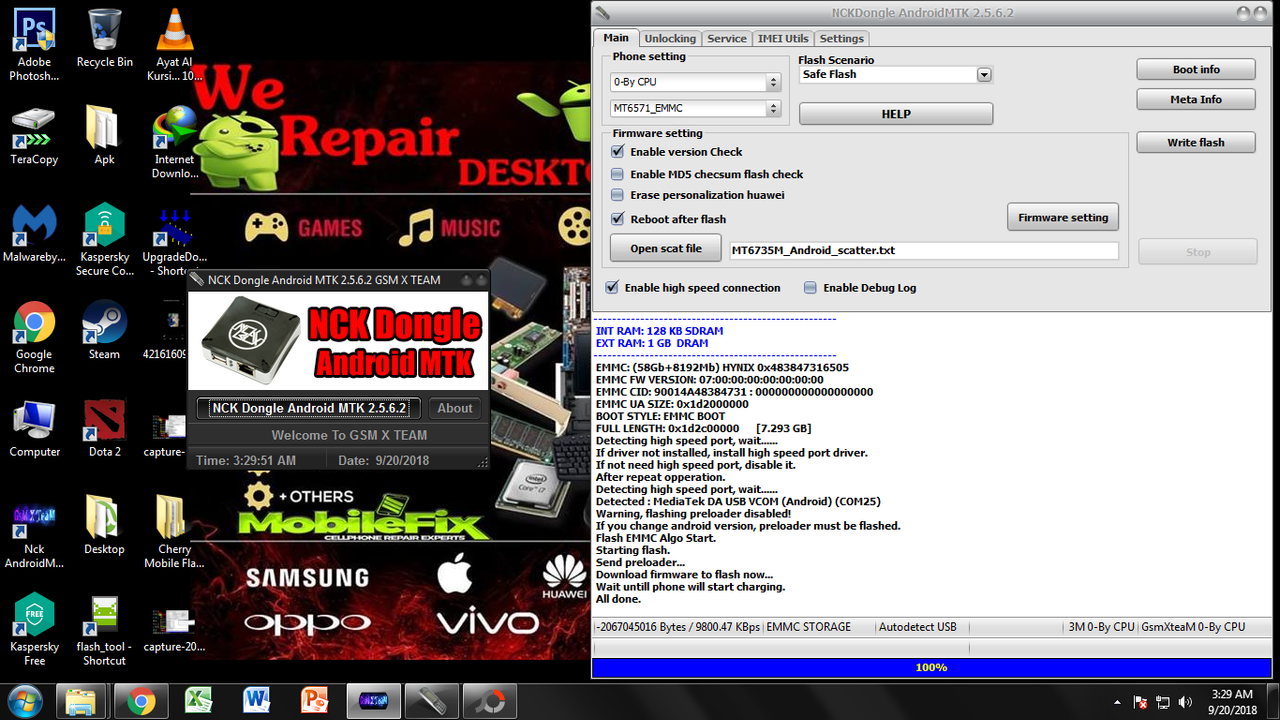Screen dimensions: 1280x720
Task: Select the 'All done.' log line
Action: coord(620,599)
